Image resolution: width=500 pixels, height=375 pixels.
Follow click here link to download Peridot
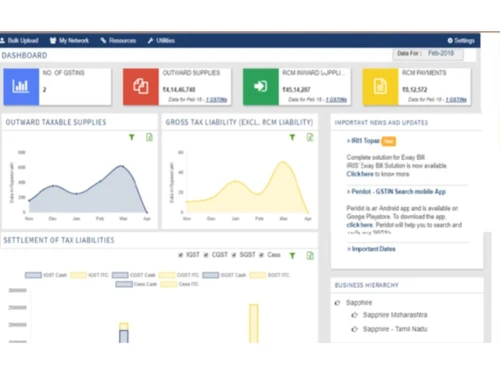pyautogui.click(x=360, y=225)
